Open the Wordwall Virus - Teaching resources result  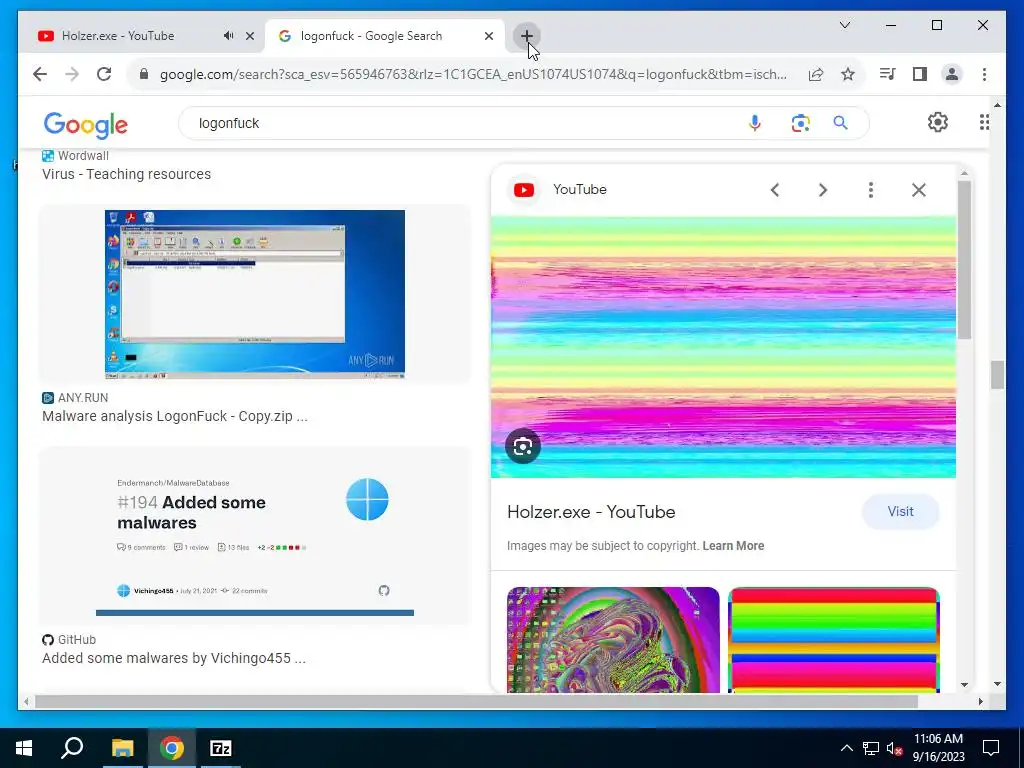(126, 174)
